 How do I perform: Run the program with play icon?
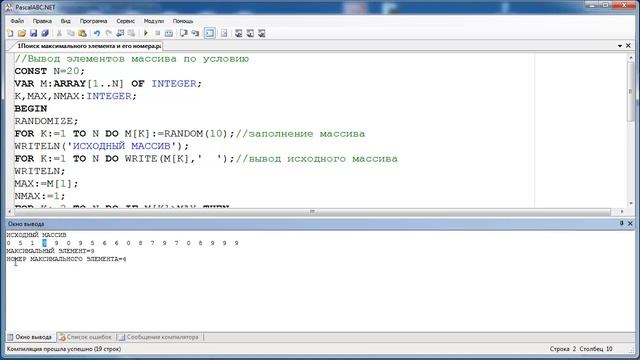click(146, 33)
